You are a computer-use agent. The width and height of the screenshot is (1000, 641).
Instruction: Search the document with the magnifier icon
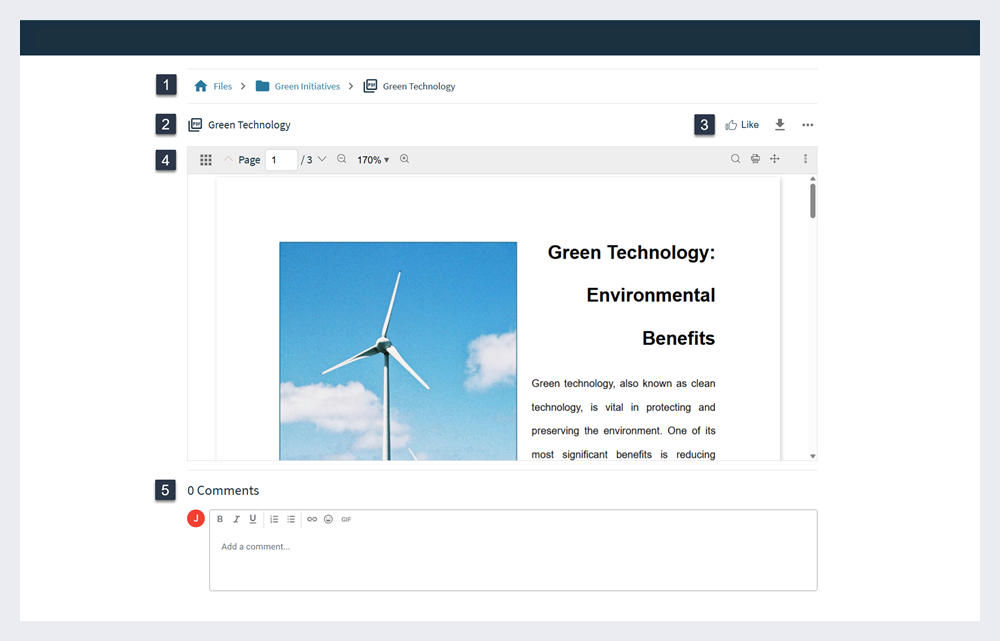tap(735, 159)
